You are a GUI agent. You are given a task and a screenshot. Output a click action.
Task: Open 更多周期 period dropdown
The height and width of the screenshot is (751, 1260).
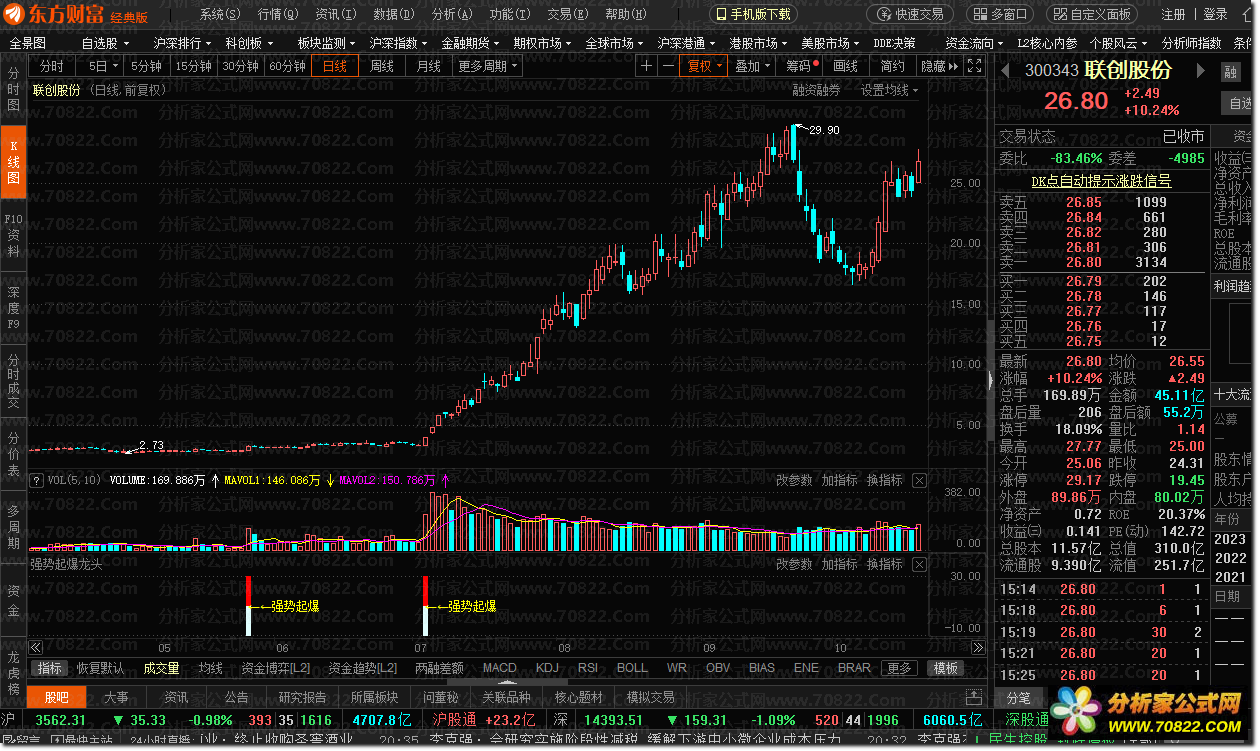click(x=488, y=66)
